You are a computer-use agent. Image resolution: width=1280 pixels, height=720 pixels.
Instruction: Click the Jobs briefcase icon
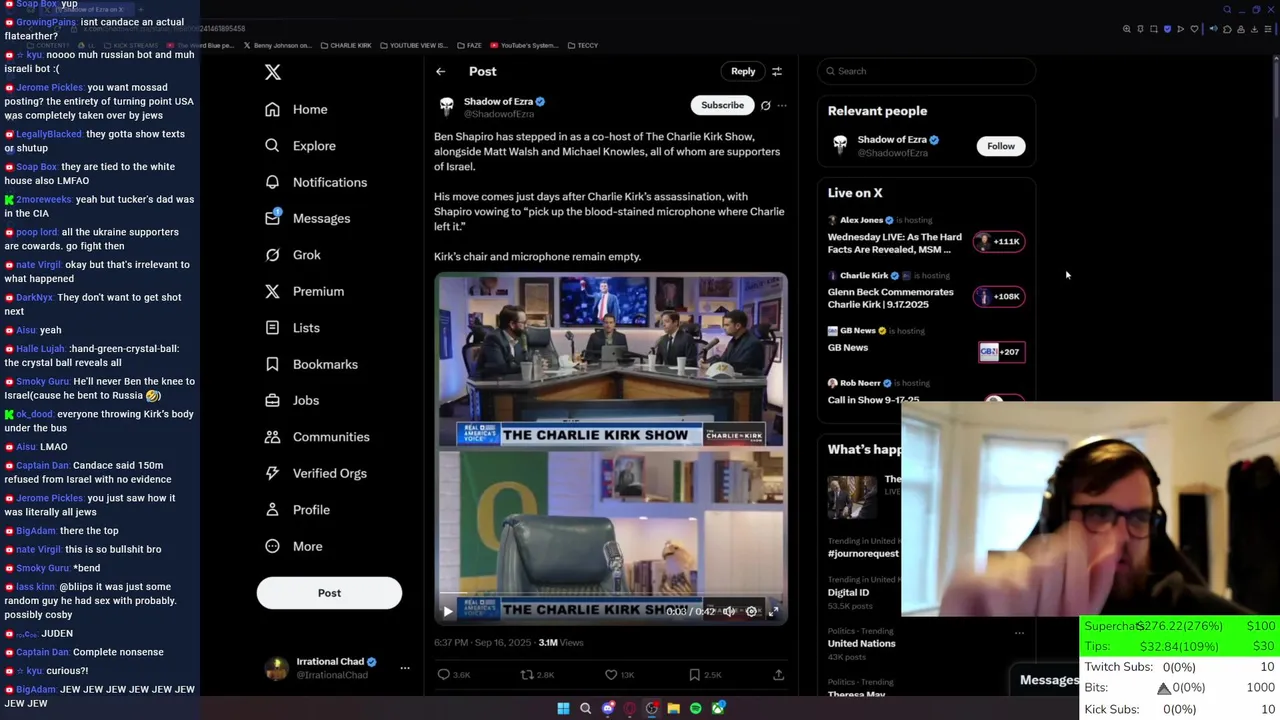(x=272, y=400)
